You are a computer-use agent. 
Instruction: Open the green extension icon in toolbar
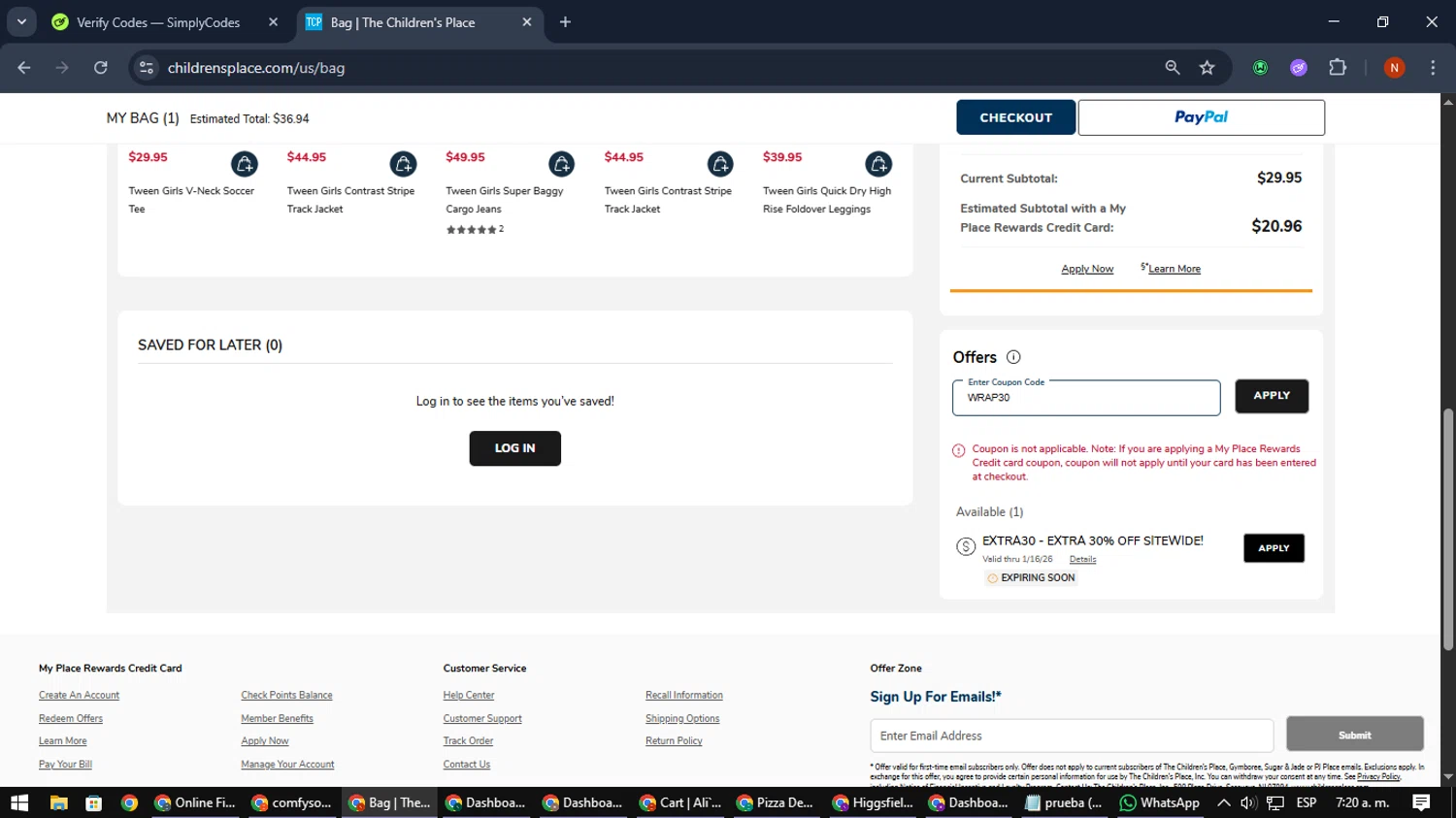[1260, 67]
